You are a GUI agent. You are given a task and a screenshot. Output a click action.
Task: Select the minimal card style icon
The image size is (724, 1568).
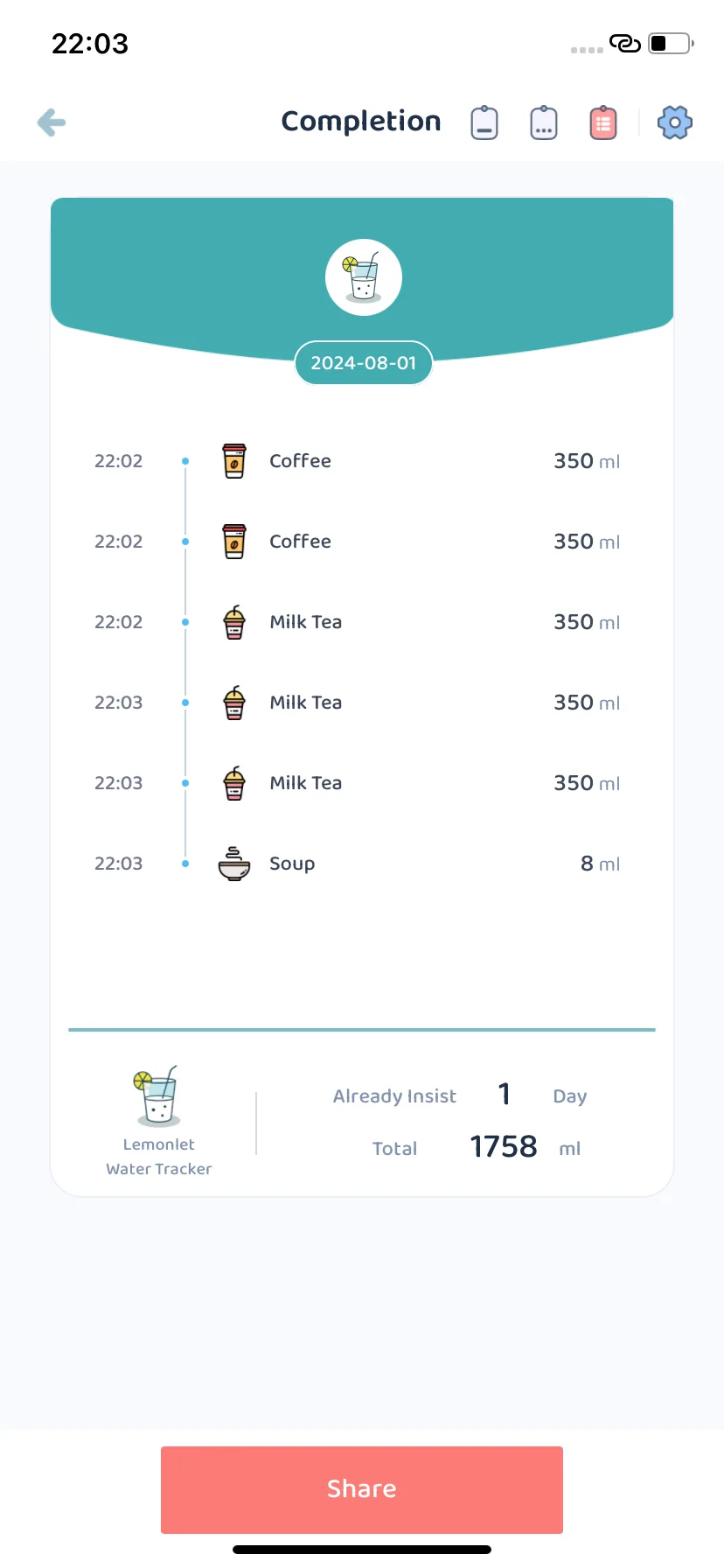pos(484,122)
